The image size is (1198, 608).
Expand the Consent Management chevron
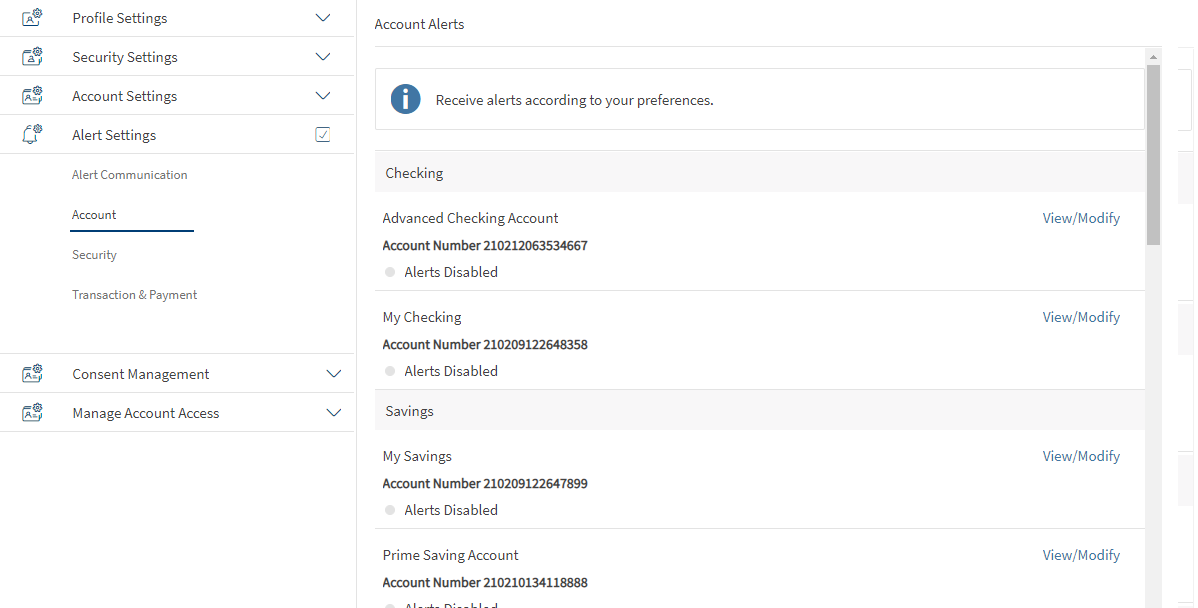point(334,374)
